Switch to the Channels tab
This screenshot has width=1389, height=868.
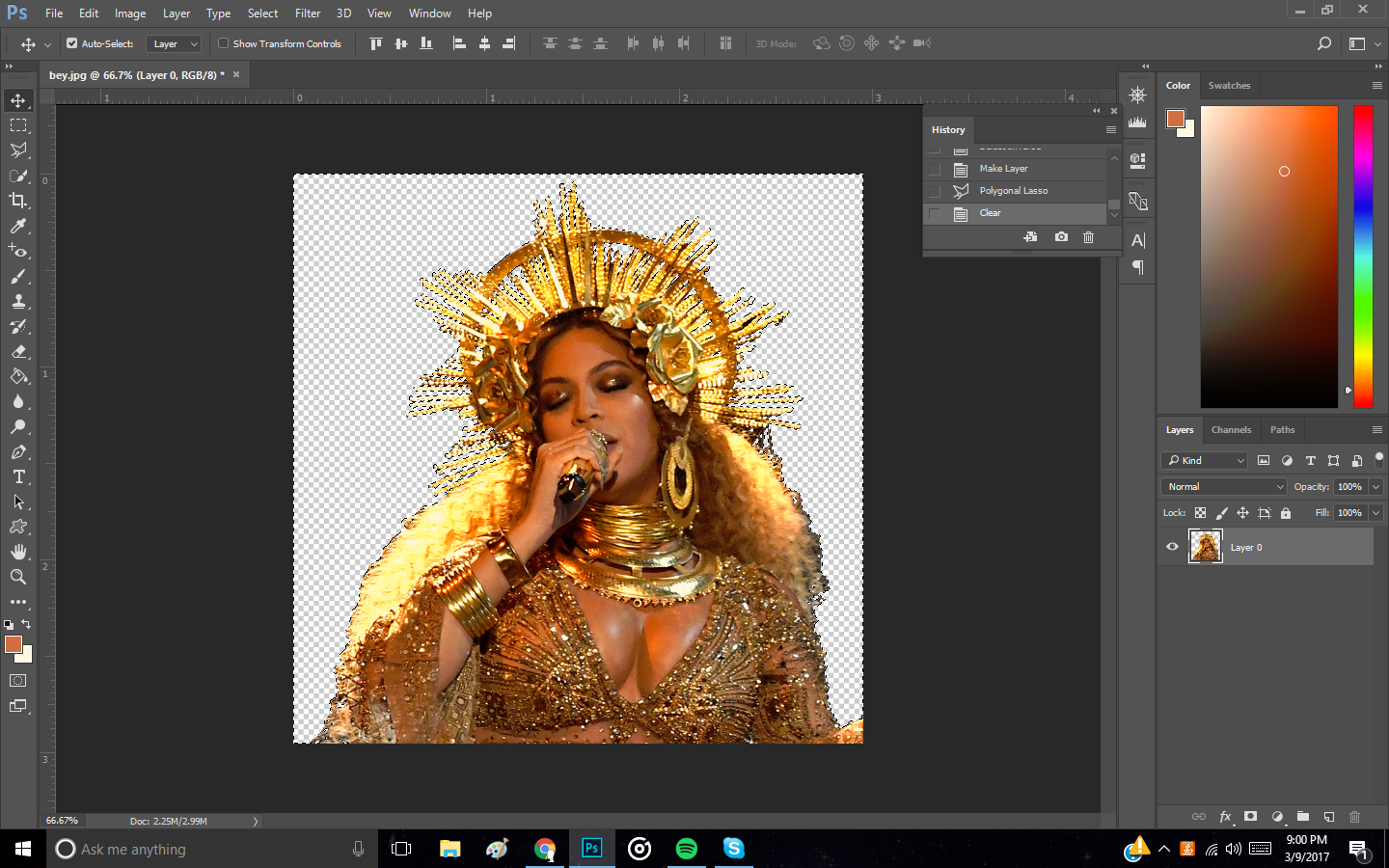[x=1231, y=430]
